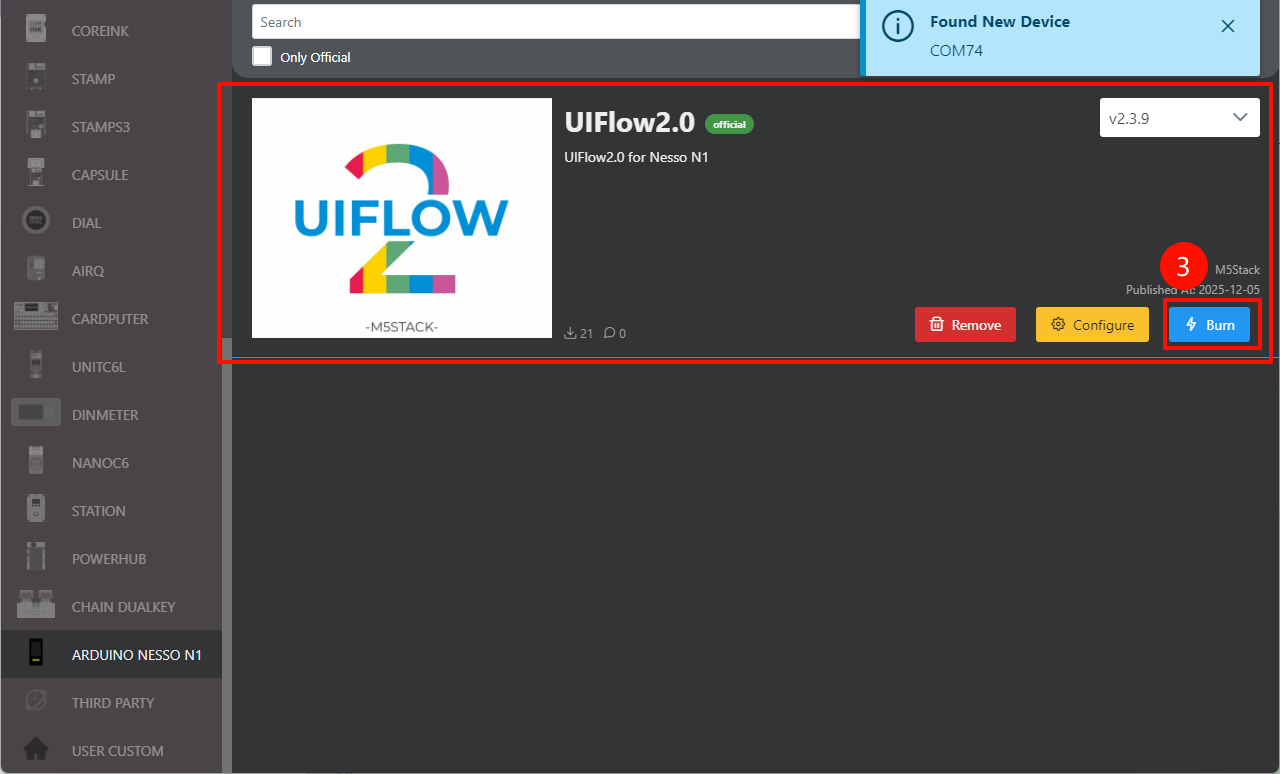The image size is (1280, 774).
Task: Click the CoreInk device icon
Action: (x=36, y=29)
